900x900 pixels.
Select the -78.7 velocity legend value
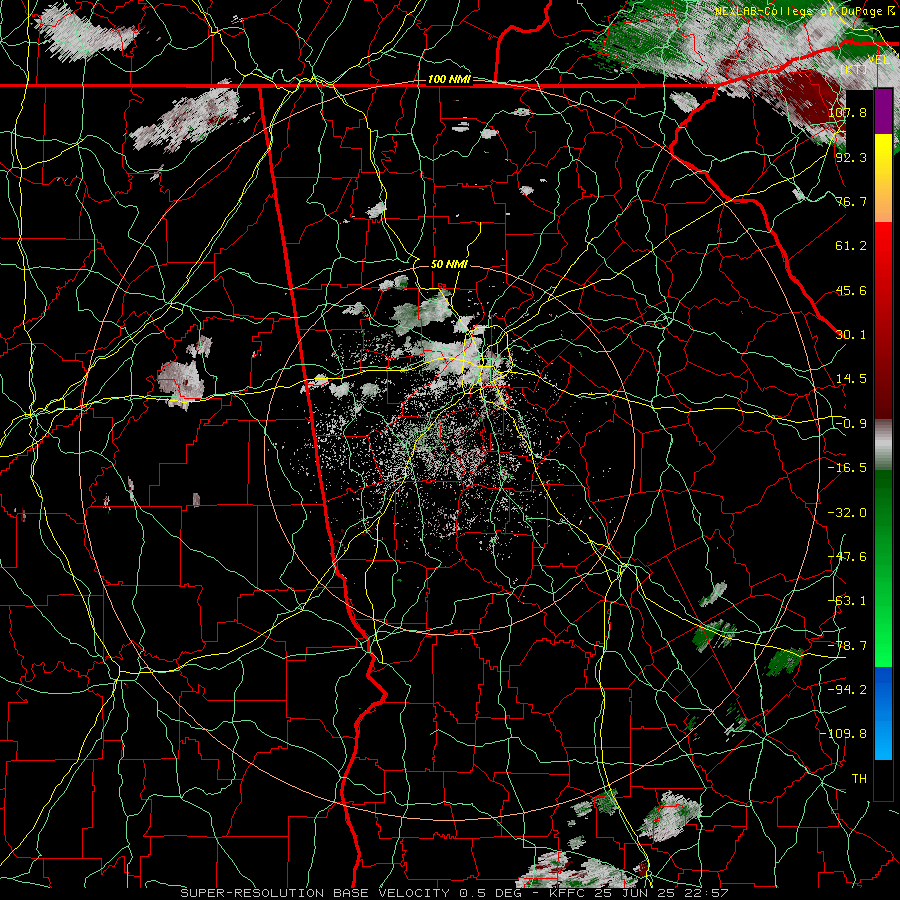847,646
